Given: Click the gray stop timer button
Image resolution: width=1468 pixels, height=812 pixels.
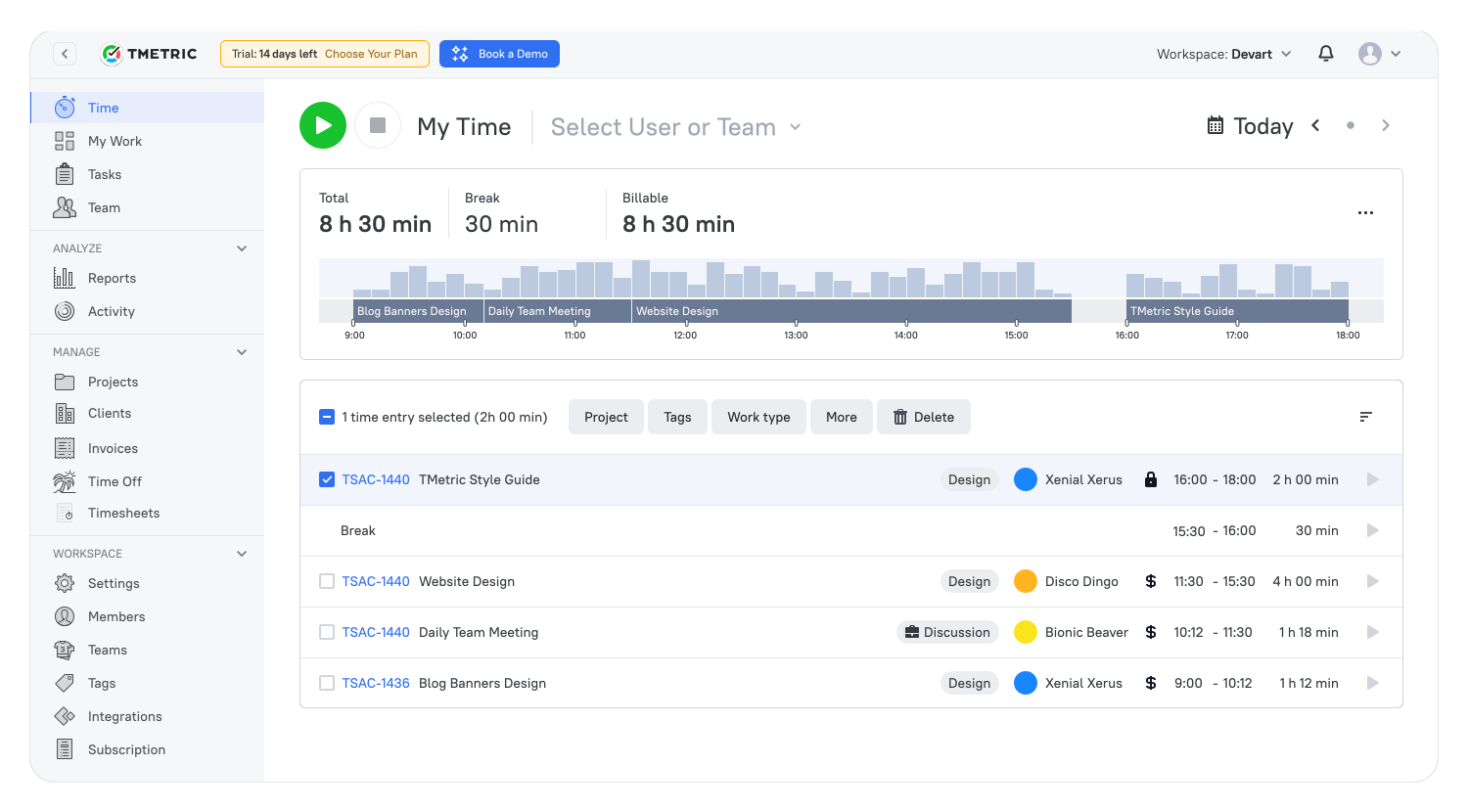Looking at the screenshot, I should pos(378,125).
